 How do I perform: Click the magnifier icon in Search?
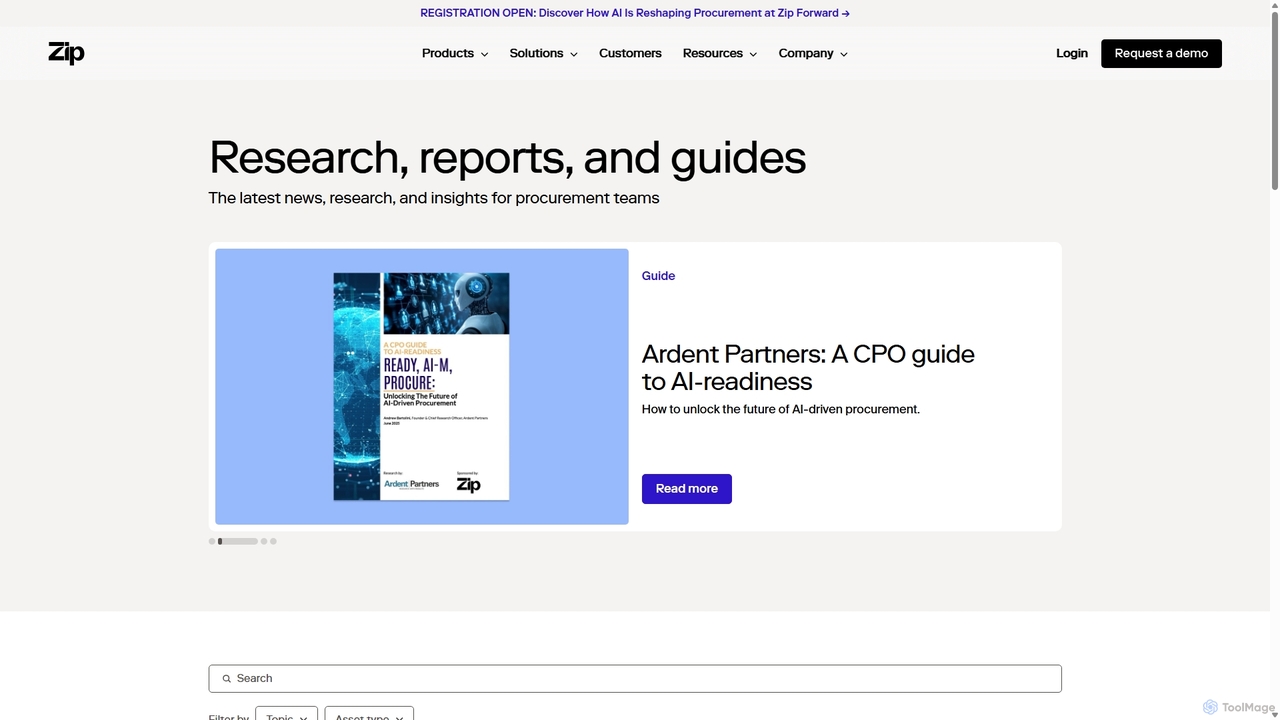coord(226,678)
